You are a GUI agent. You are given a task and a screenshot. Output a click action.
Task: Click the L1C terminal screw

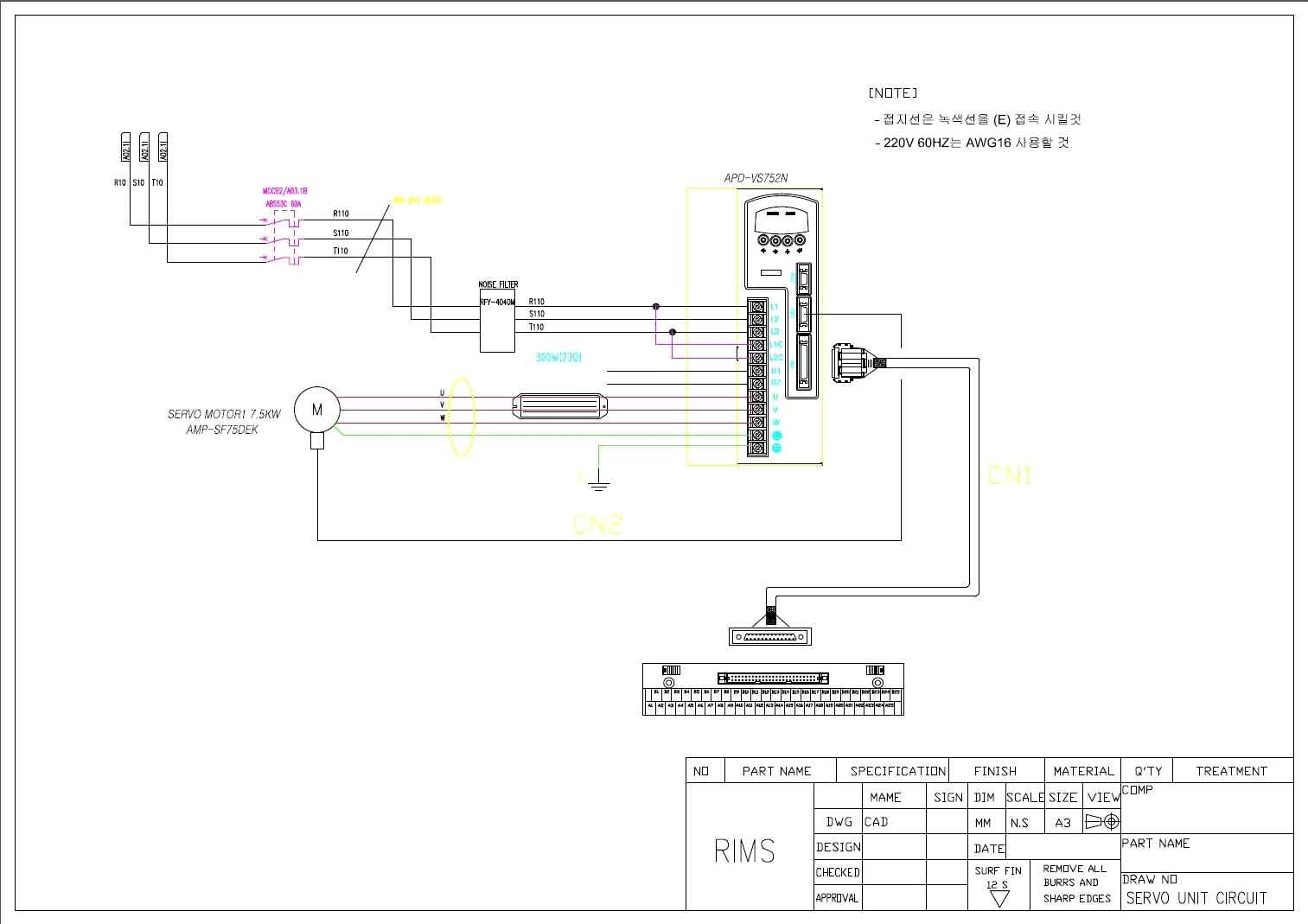point(758,345)
